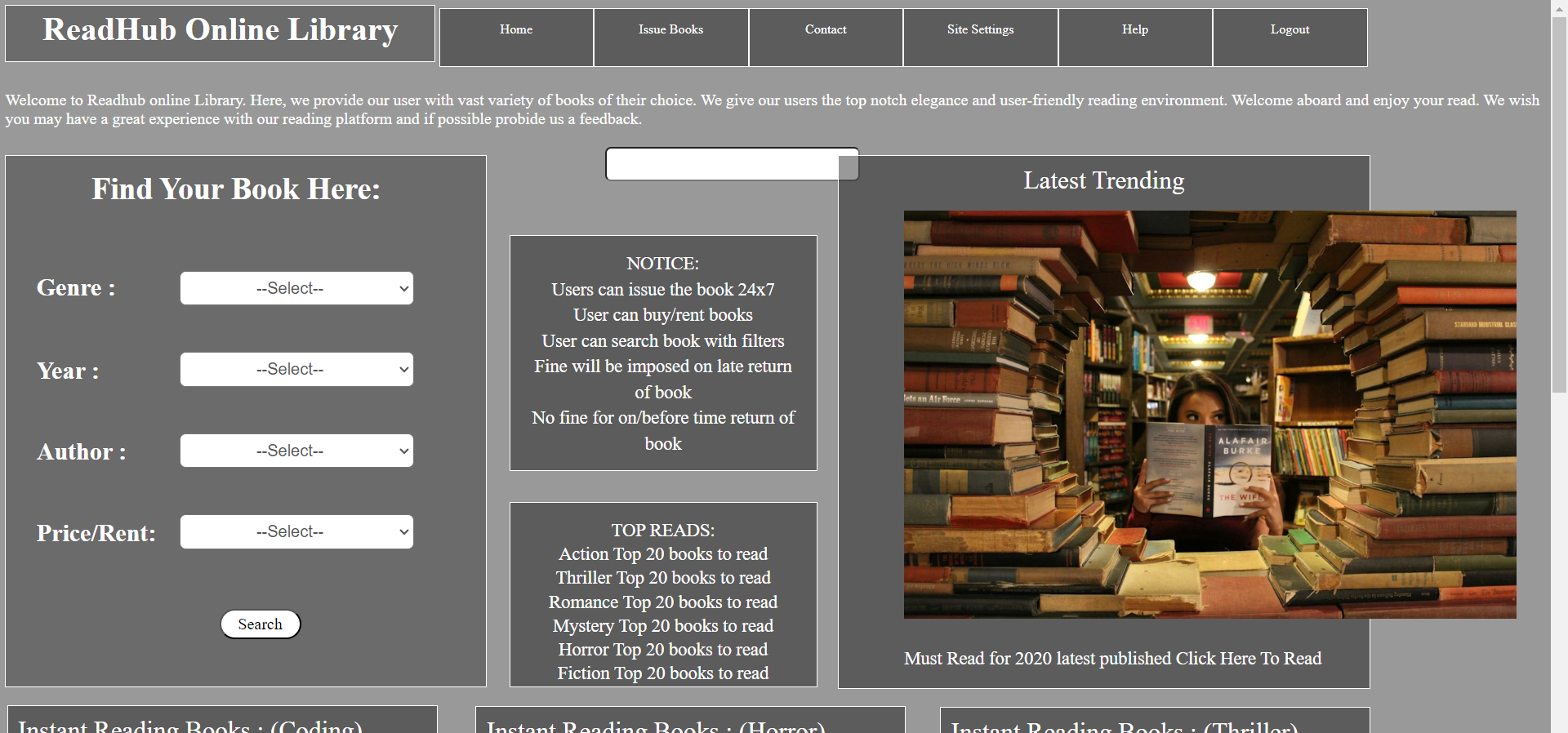1568x733 pixels.
Task: Click the page vertical scrollbar thumb
Action: coord(1559,204)
